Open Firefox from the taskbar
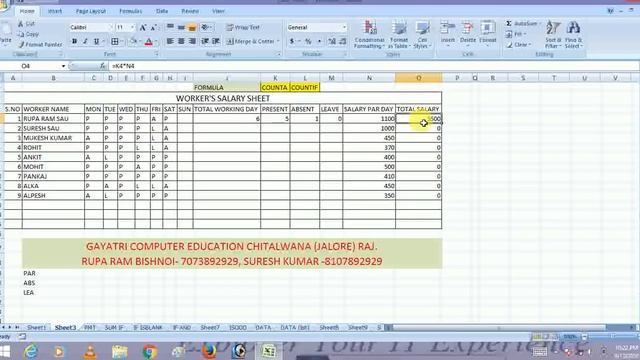The image size is (640, 360). pos(209,351)
